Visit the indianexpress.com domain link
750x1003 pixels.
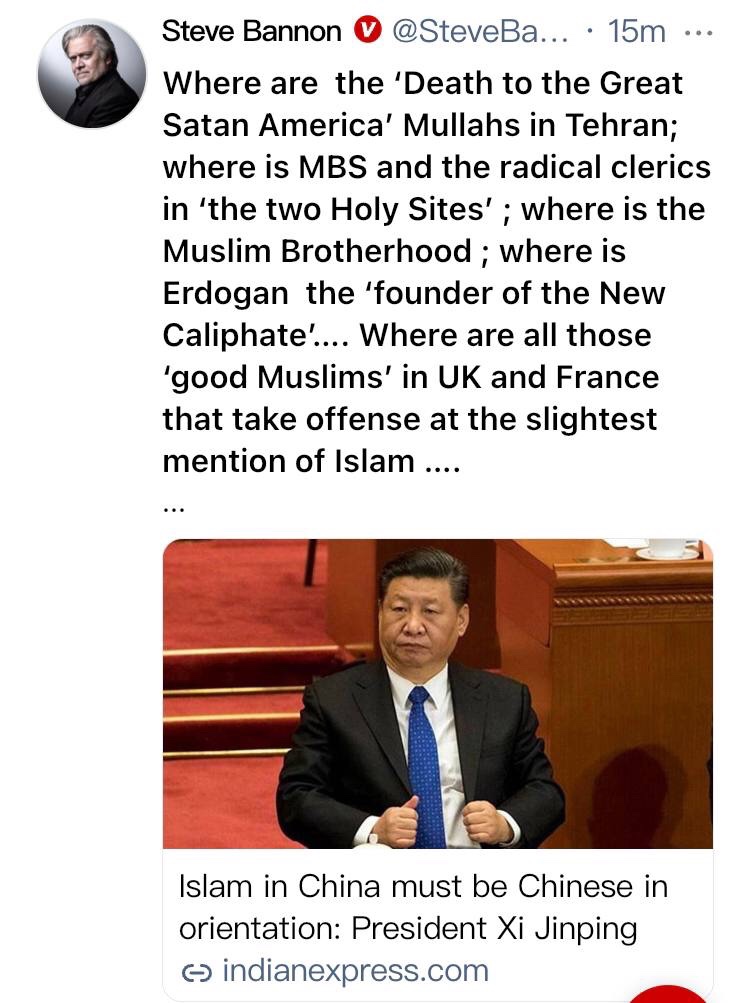click(x=356, y=971)
